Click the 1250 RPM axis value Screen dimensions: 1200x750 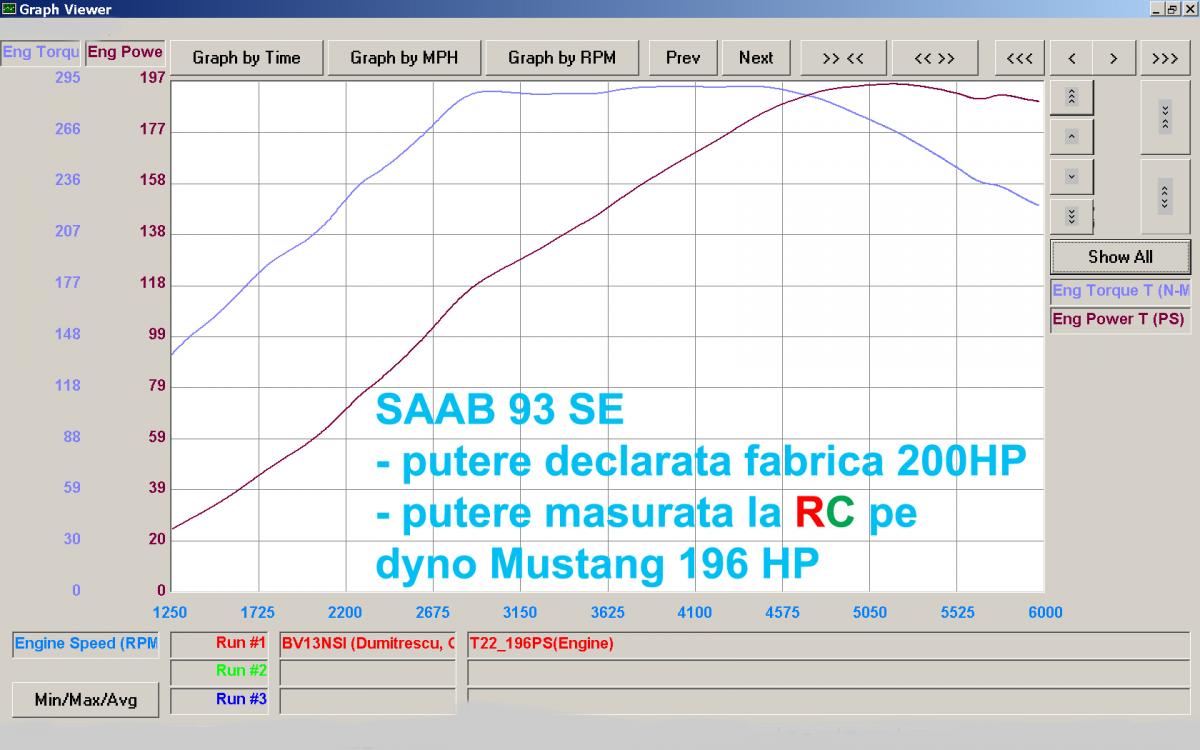coord(171,612)
